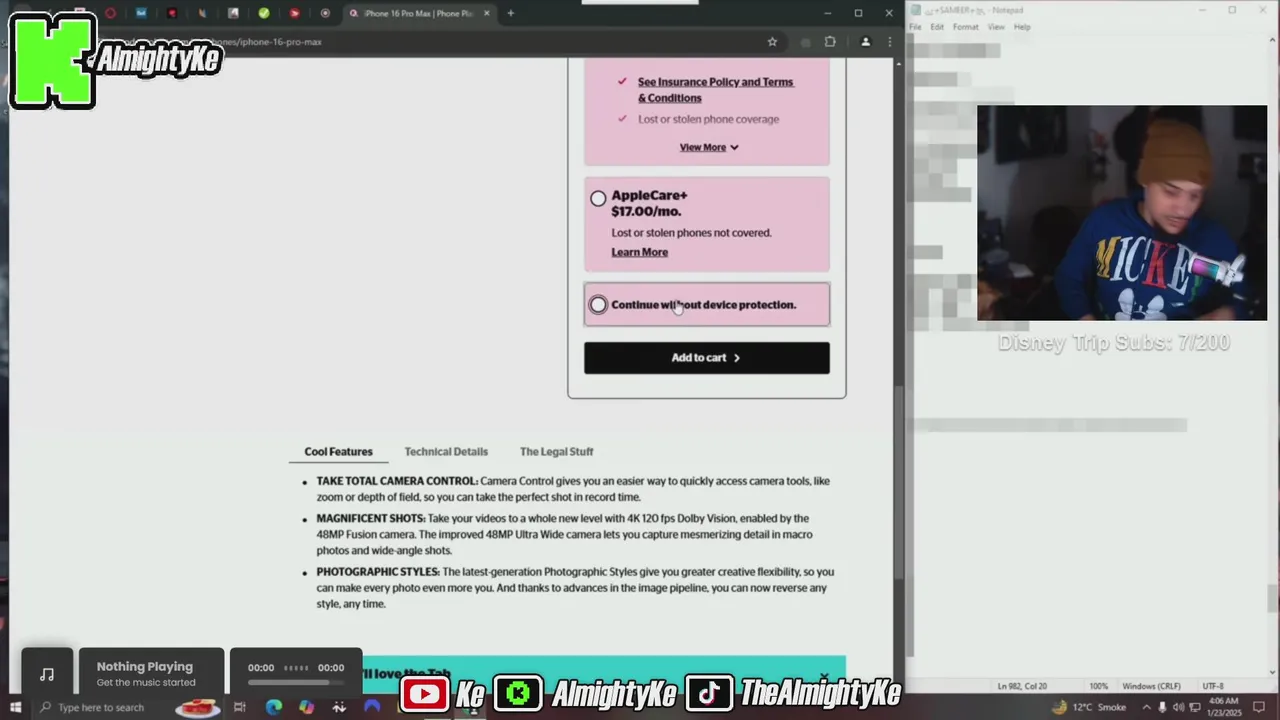Open AppleCare+ Learn More link
The width and height of the screenshot is (1280, 720).
coord(639,252)
